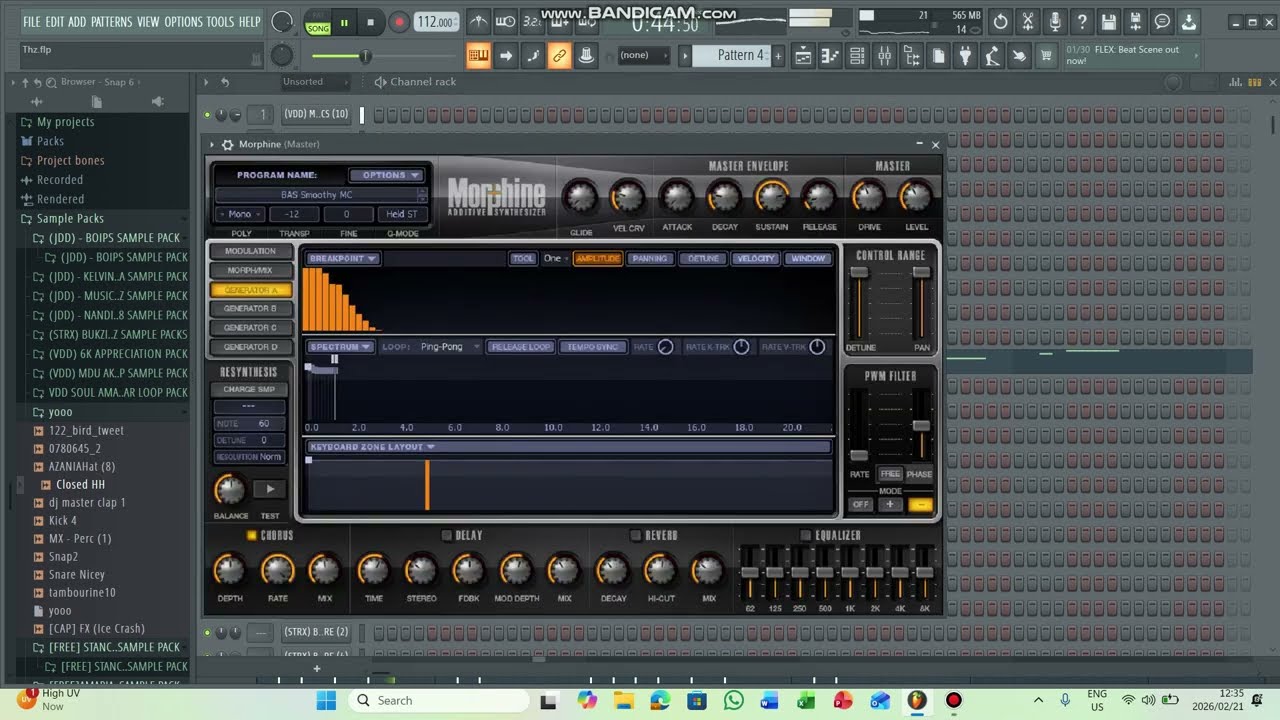
Task: Open the TOOLS menu
Action: 220,22
